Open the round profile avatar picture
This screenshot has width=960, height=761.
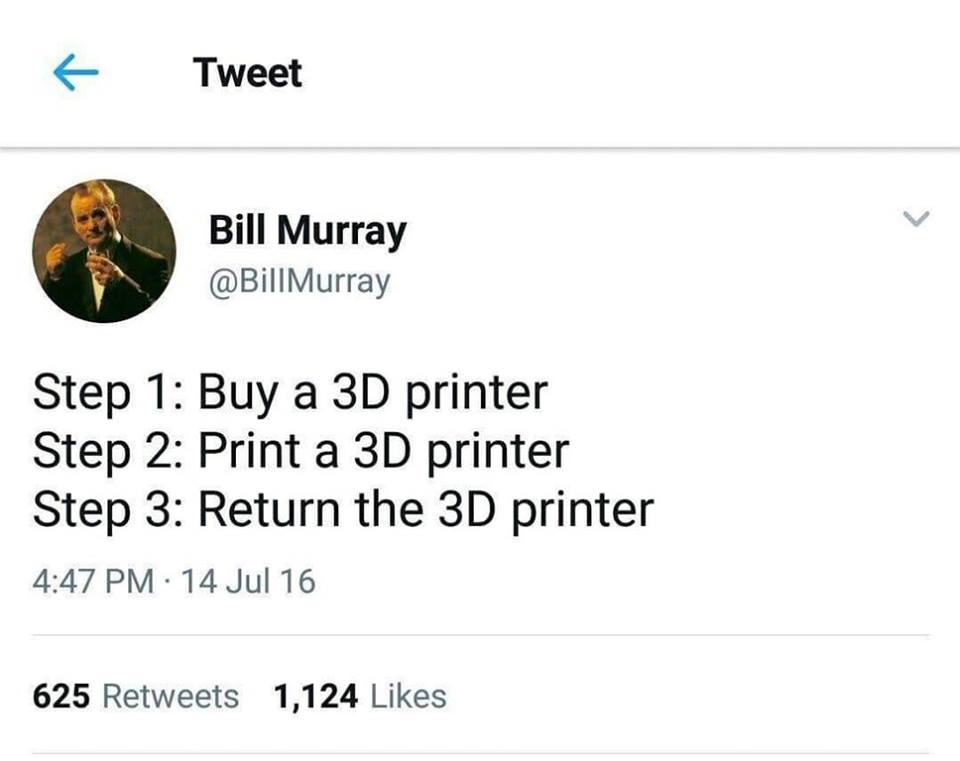click(104, 251)
